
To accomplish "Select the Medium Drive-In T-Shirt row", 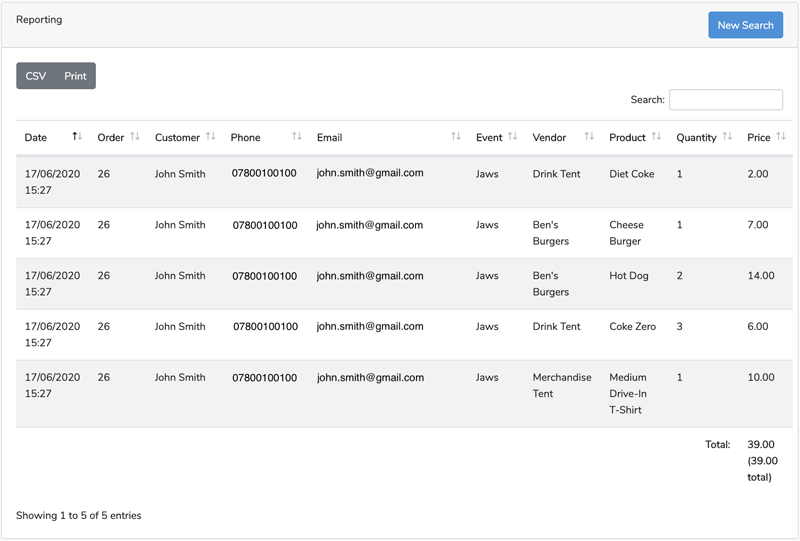I will [404, 394].
